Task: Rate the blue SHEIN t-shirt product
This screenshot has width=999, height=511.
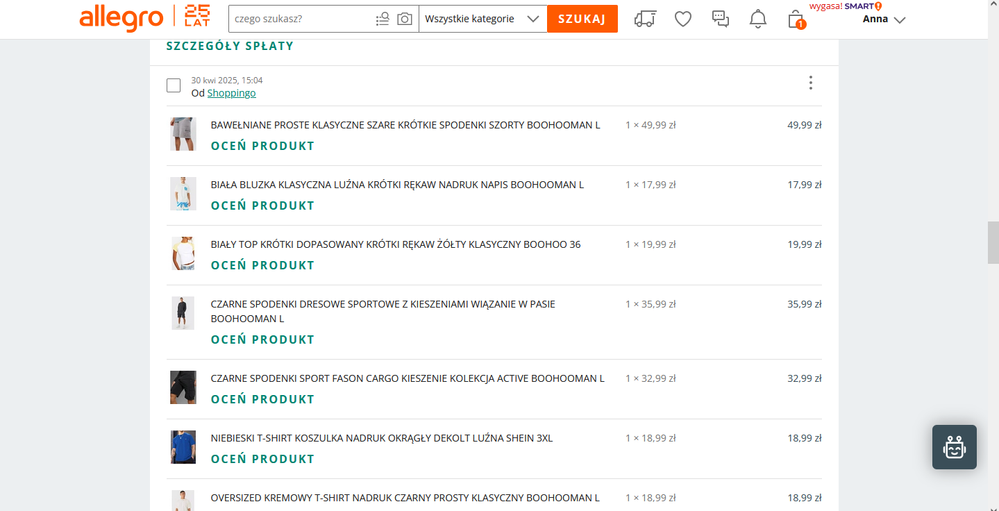Action: 262,459
